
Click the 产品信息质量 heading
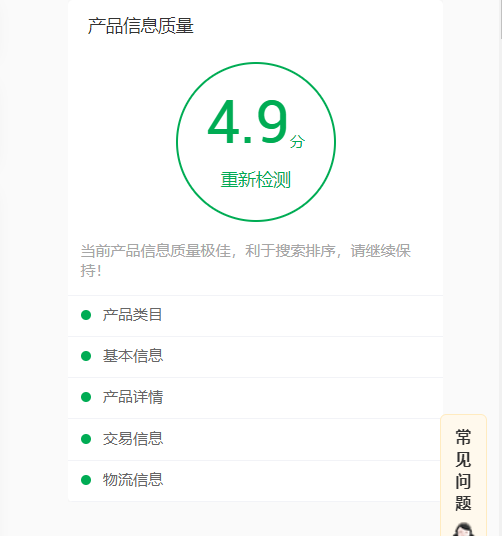[140, 26]
